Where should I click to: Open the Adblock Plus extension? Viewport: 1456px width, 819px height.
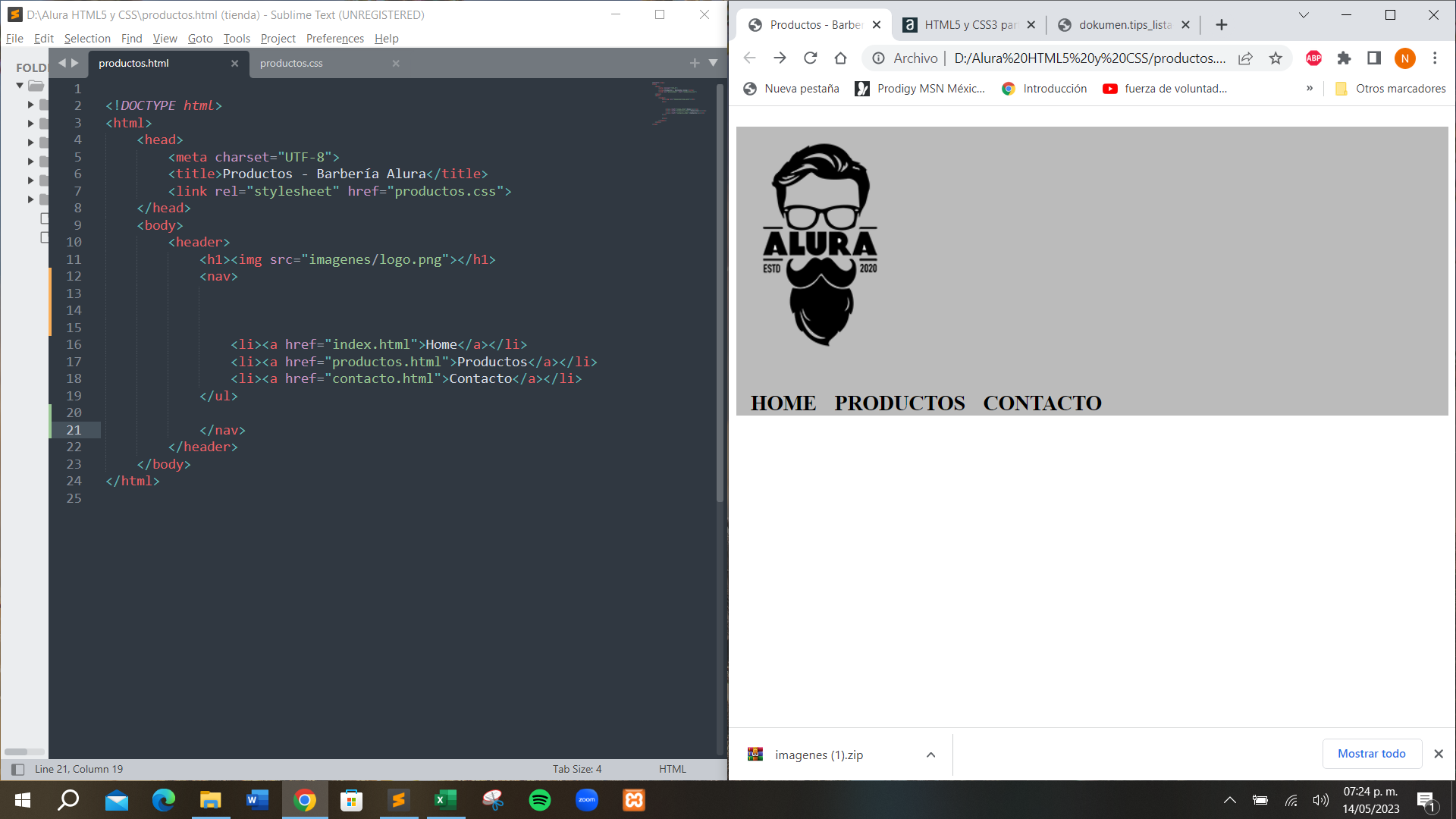coord(1314,58)
